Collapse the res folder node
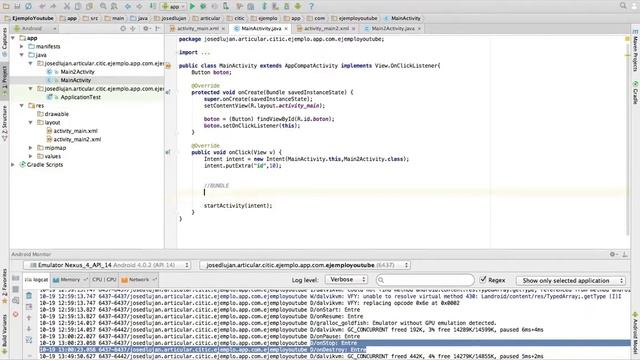Viewport: 640px width, 360px height. point(22,106)
